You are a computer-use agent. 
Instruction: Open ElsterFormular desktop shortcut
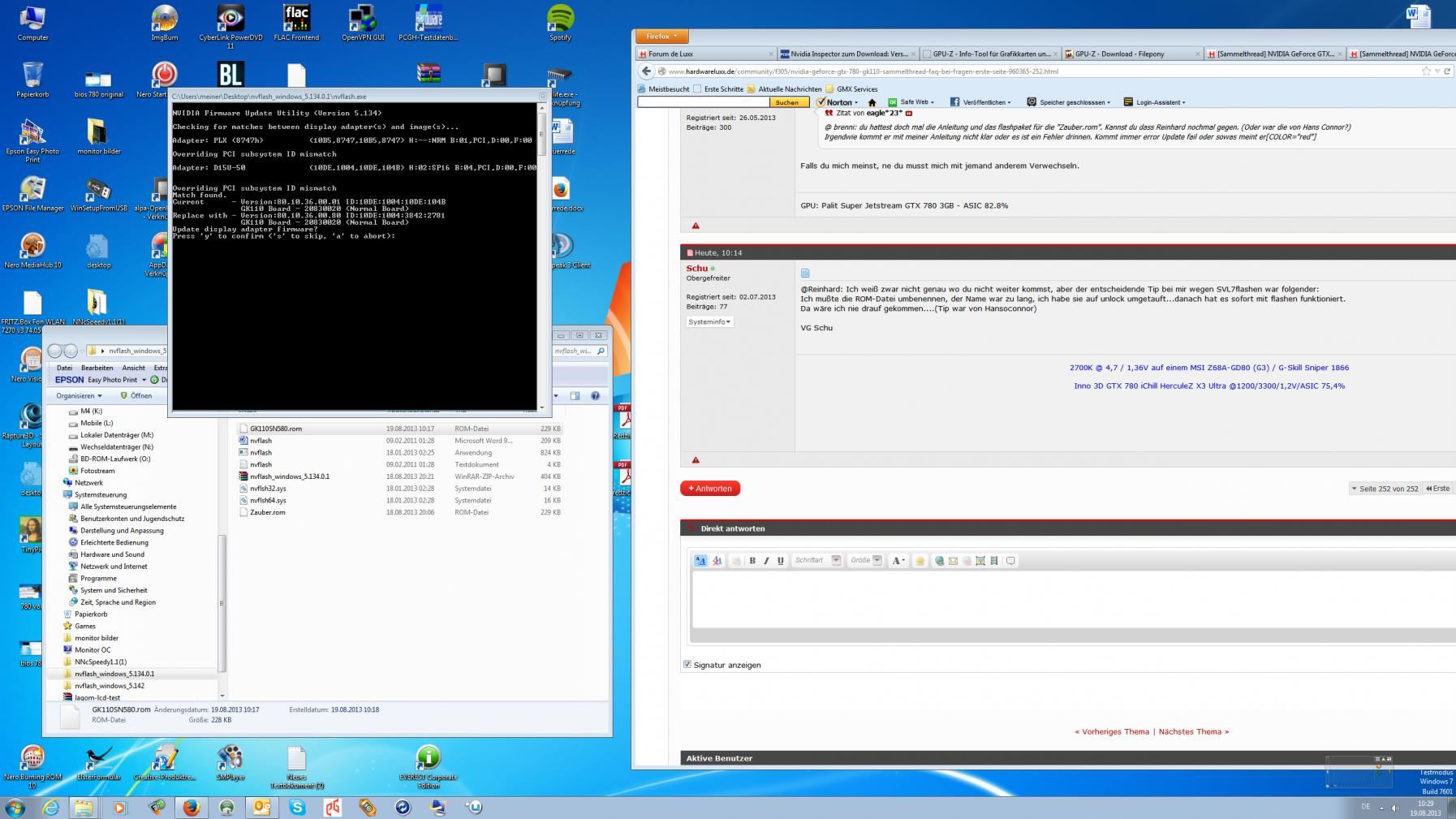click(x=99, y=762)
